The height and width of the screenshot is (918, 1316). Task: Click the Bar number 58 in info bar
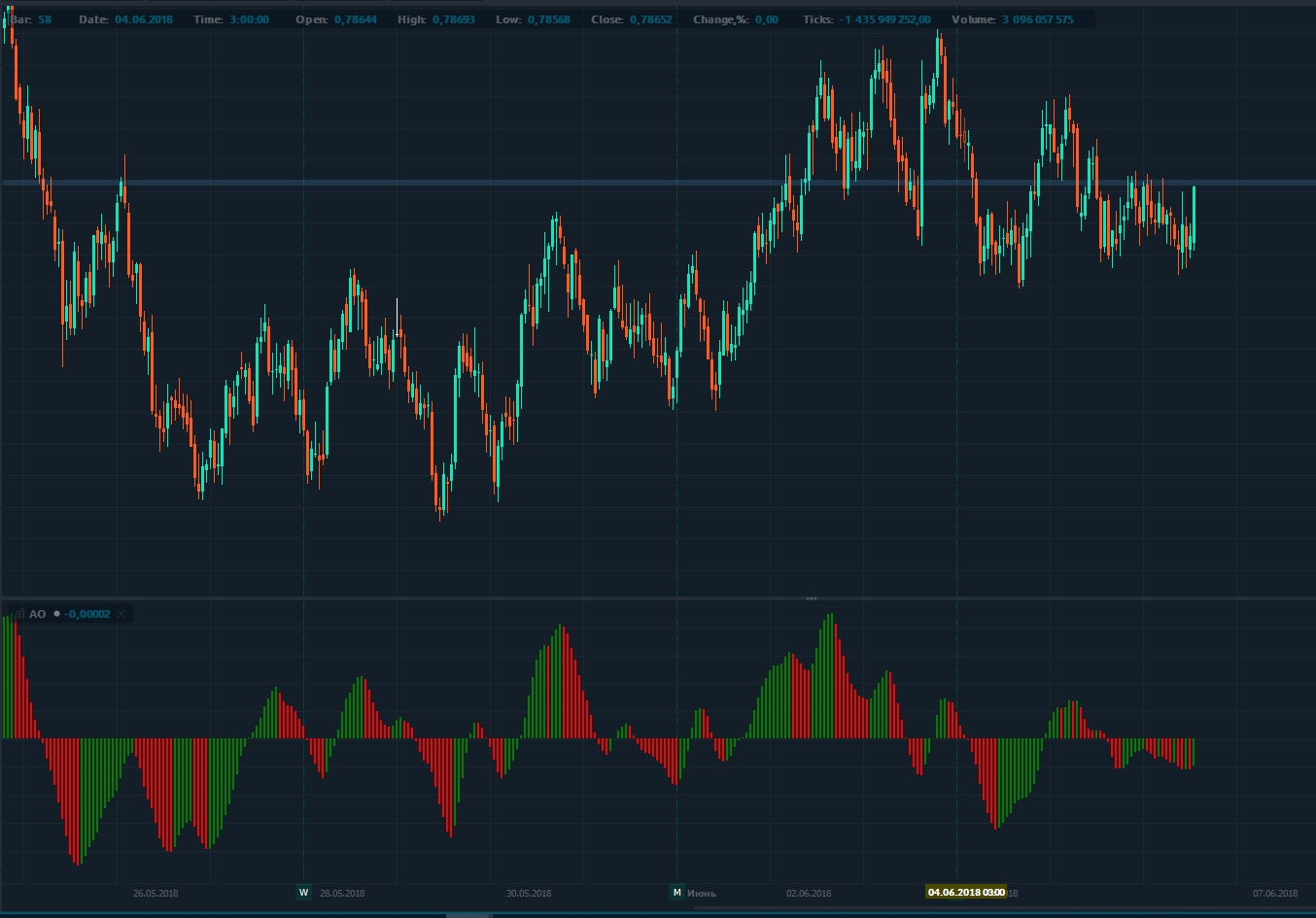click(46, 19)
